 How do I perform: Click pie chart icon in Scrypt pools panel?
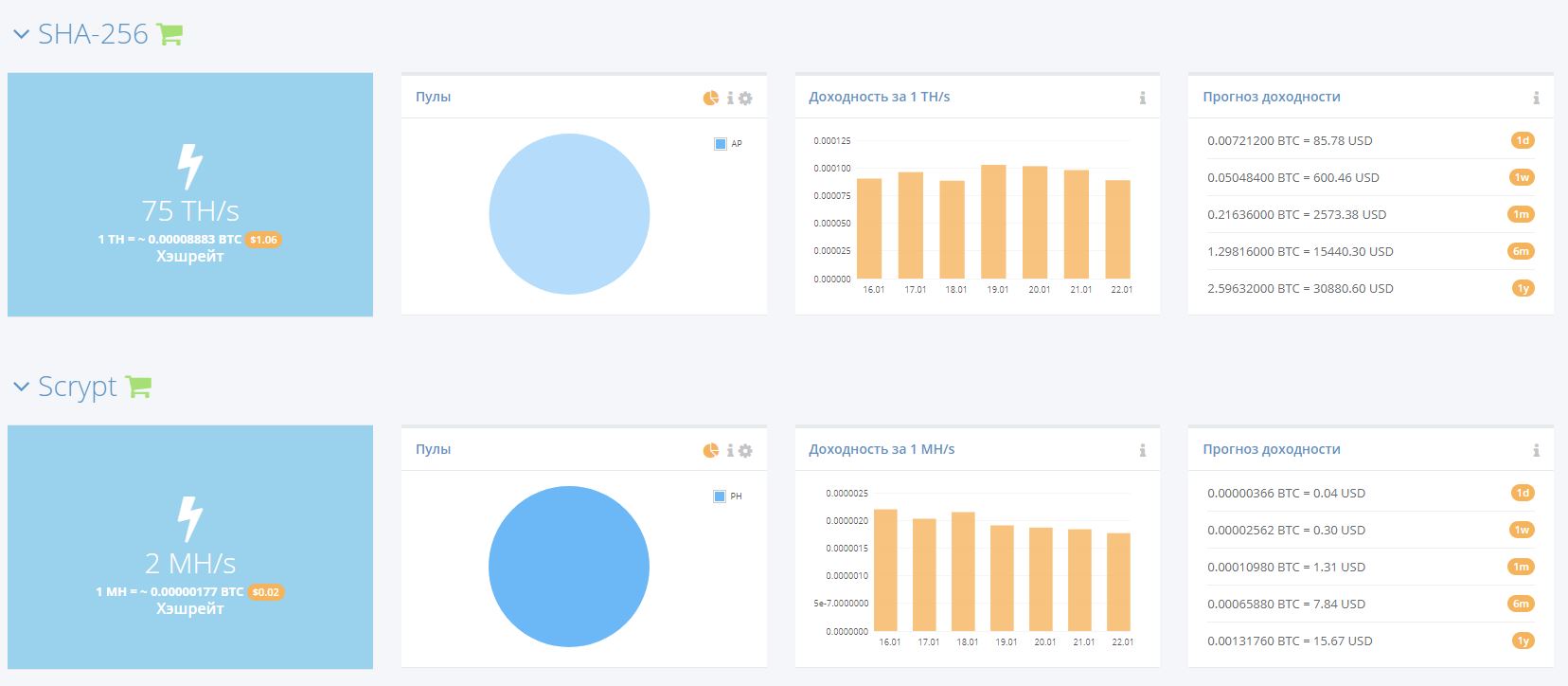[x=711, y=450]
